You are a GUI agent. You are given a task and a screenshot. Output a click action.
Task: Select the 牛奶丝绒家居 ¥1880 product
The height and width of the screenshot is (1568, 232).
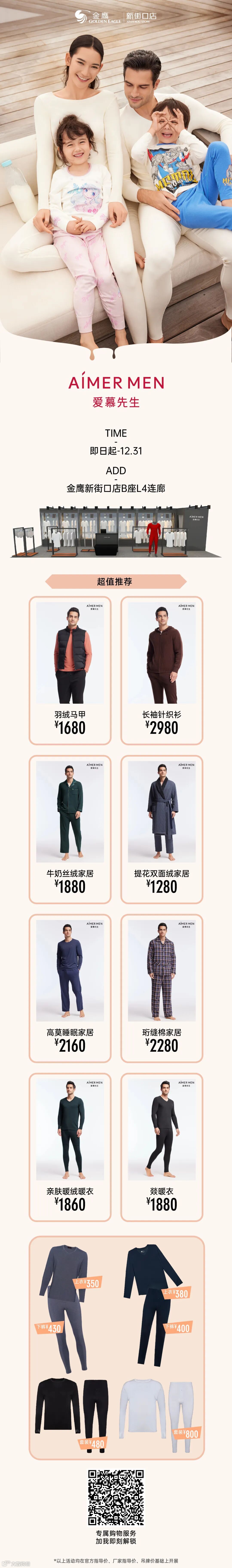[x=70, y=829]
